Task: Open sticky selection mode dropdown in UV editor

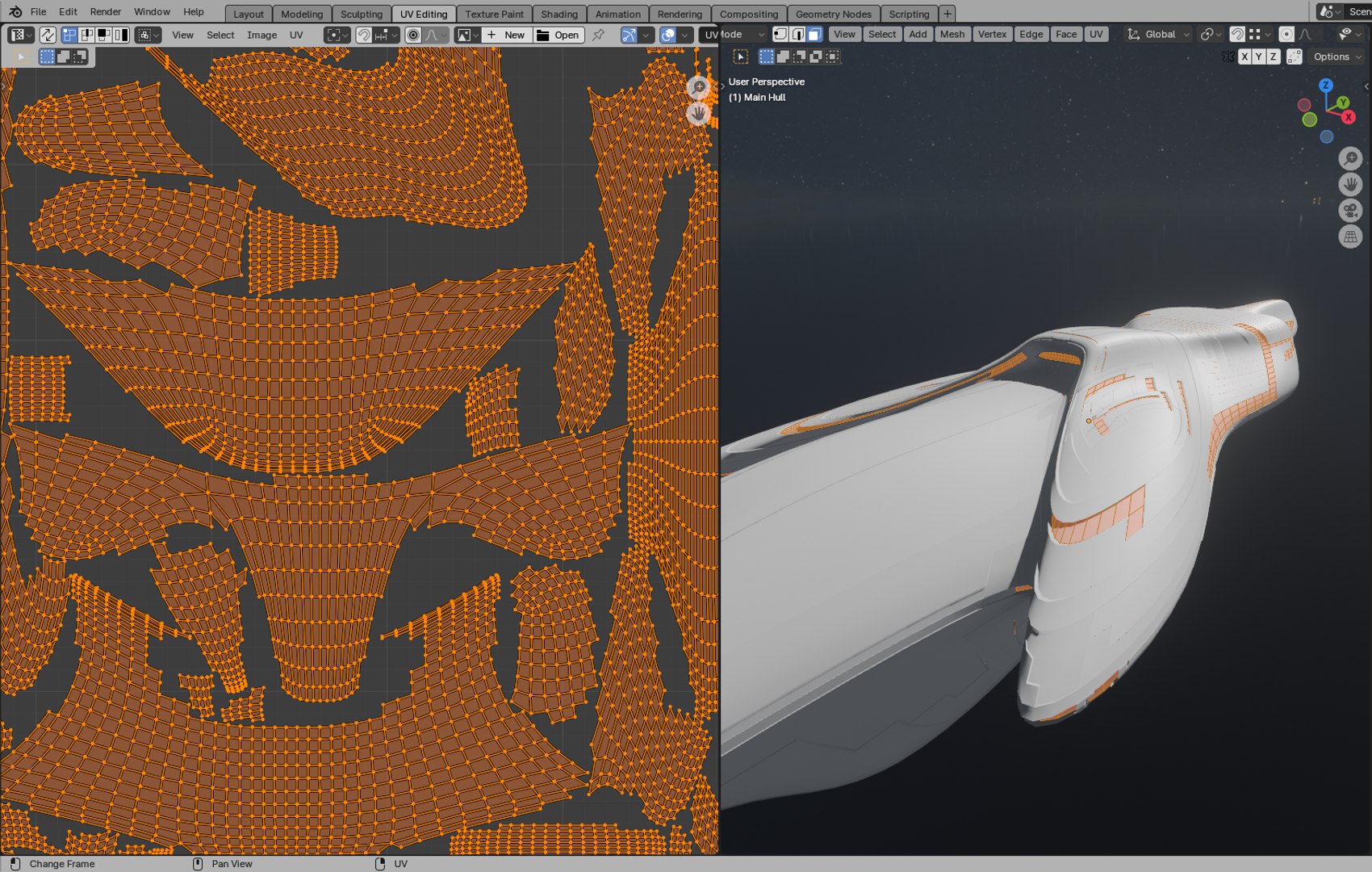Action: [x=148, y=35]
